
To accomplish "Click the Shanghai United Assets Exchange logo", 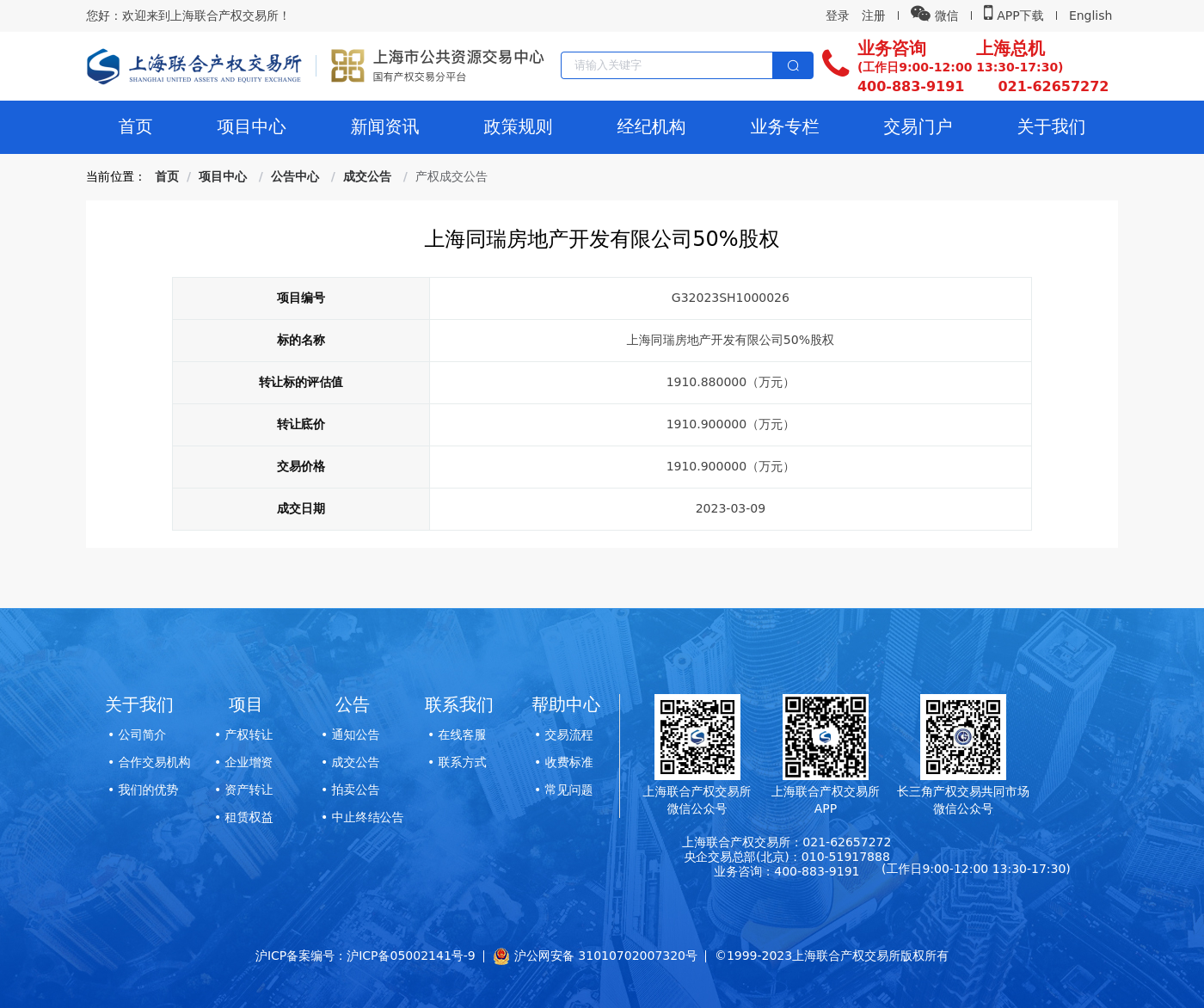I will click(x=194, y=66).
